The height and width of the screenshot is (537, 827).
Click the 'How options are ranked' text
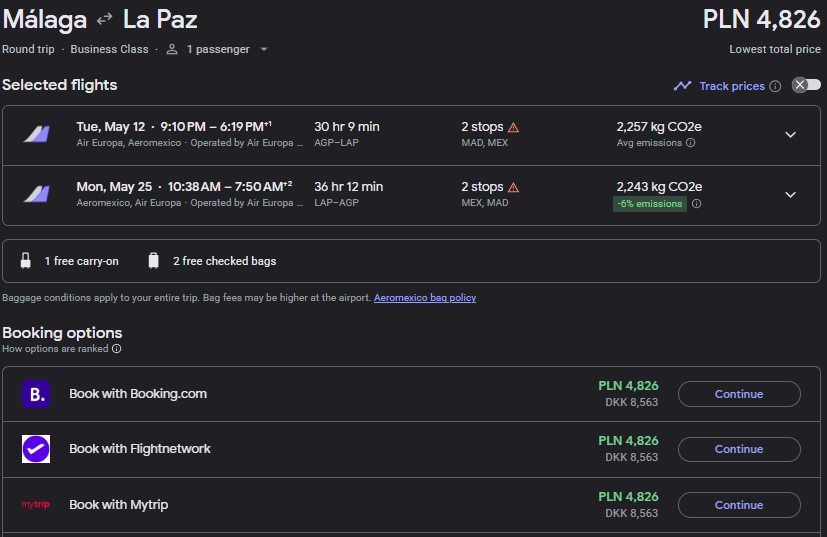pos(55,349)
